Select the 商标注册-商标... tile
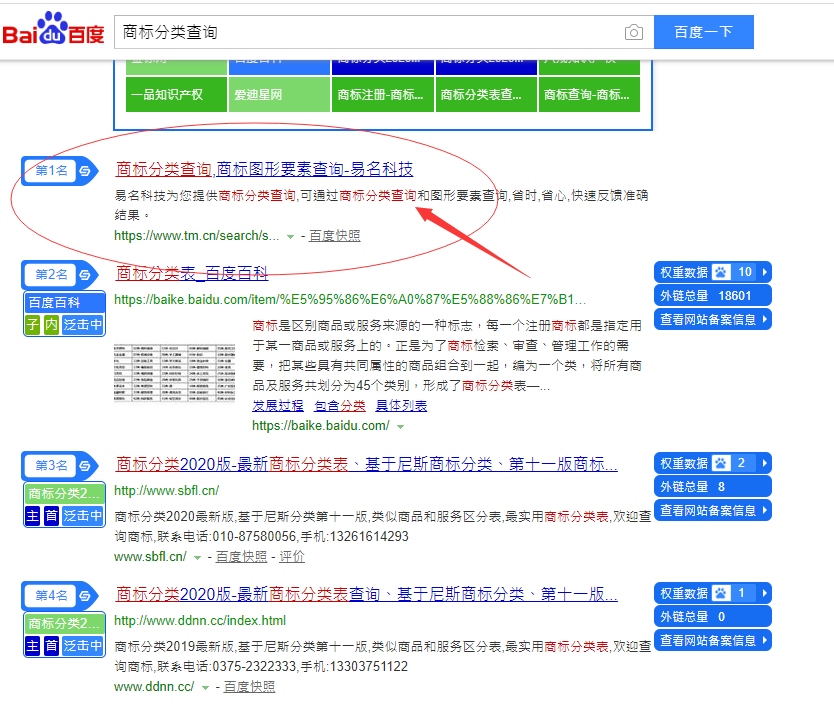This screenshot has width=834, height=707. point(382,95)
